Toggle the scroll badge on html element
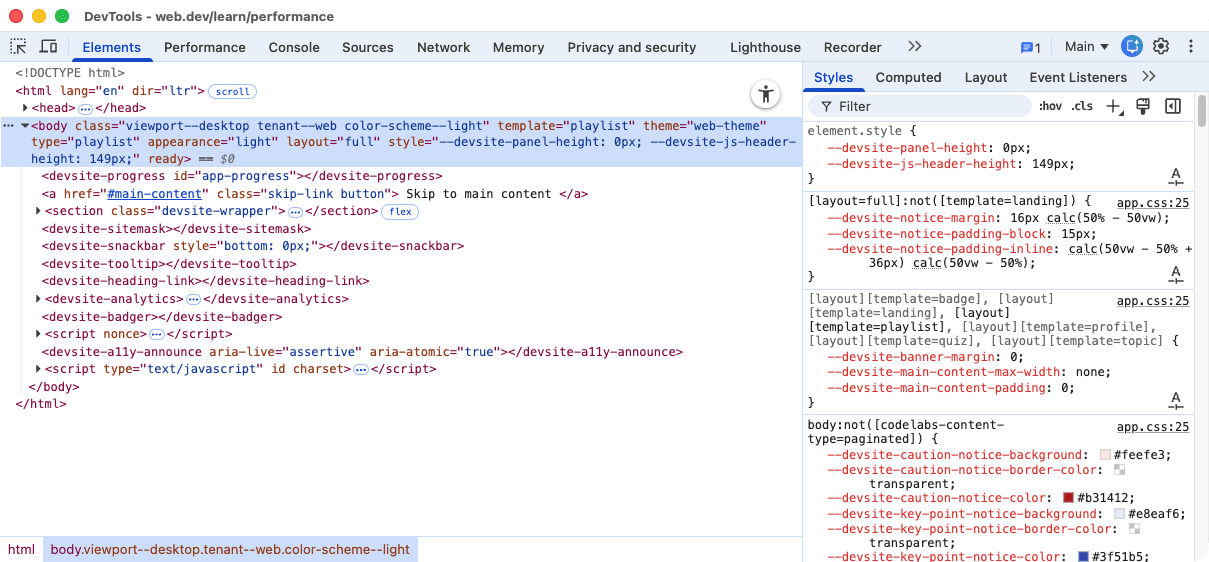This screenshot has height=562, width=1209. [233, 91]
